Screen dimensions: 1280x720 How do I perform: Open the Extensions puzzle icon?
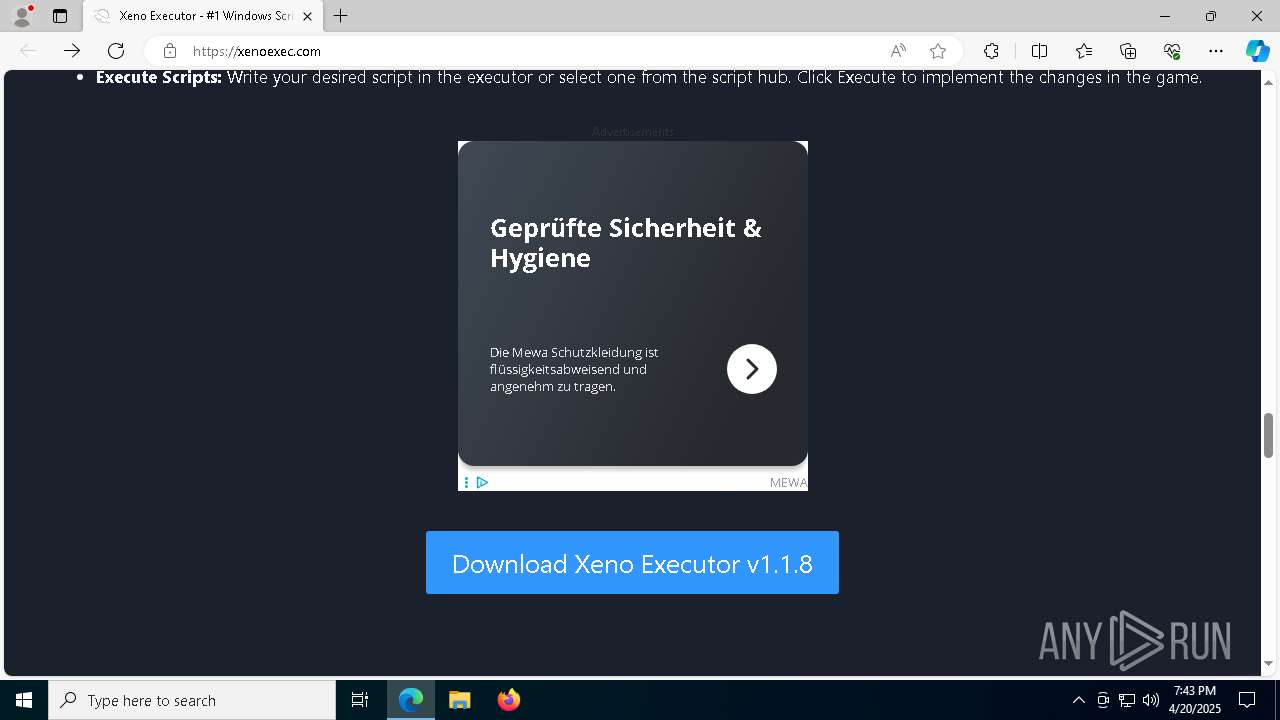pos(991,51)
